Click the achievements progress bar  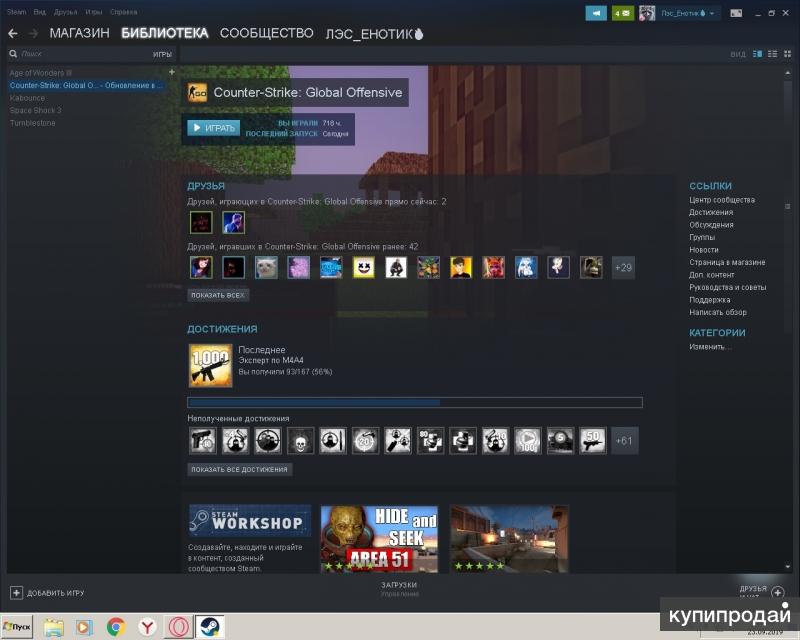(x=415, y=402)
